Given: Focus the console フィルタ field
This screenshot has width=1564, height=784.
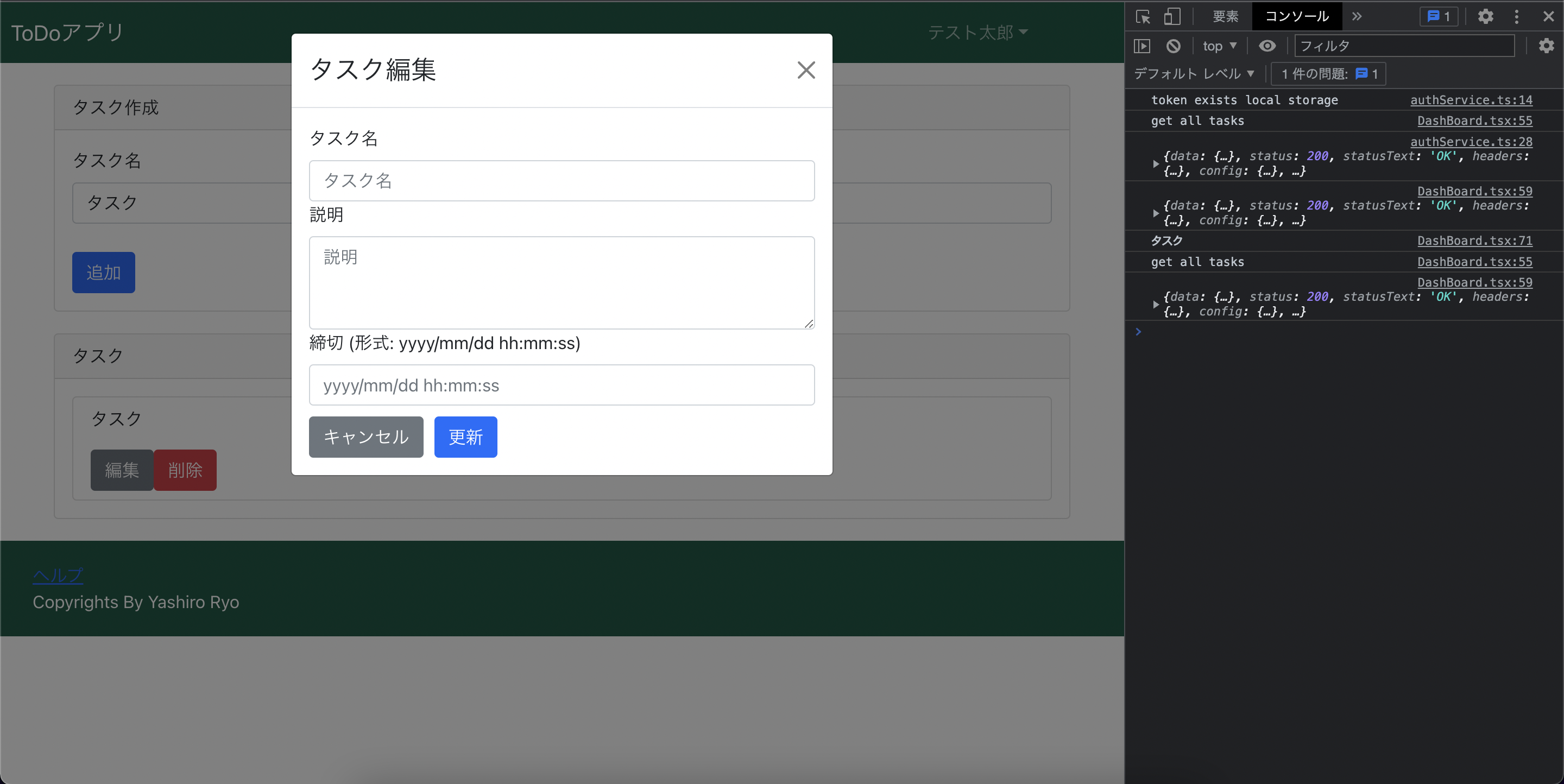Looking at the screenshot, I should [1404, 46].
